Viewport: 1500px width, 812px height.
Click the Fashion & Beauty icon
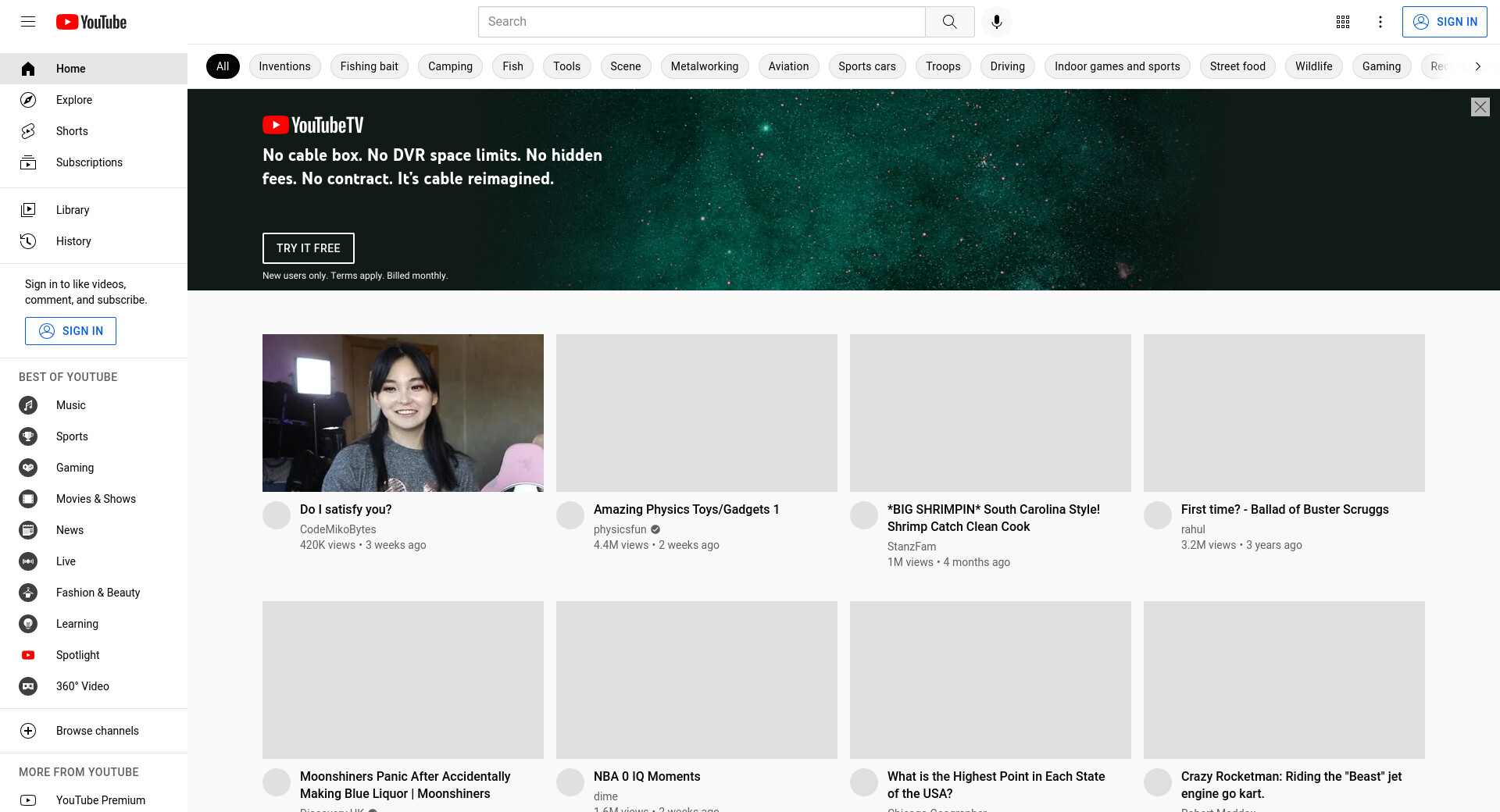pyautogui.click(x=28, y=593)
